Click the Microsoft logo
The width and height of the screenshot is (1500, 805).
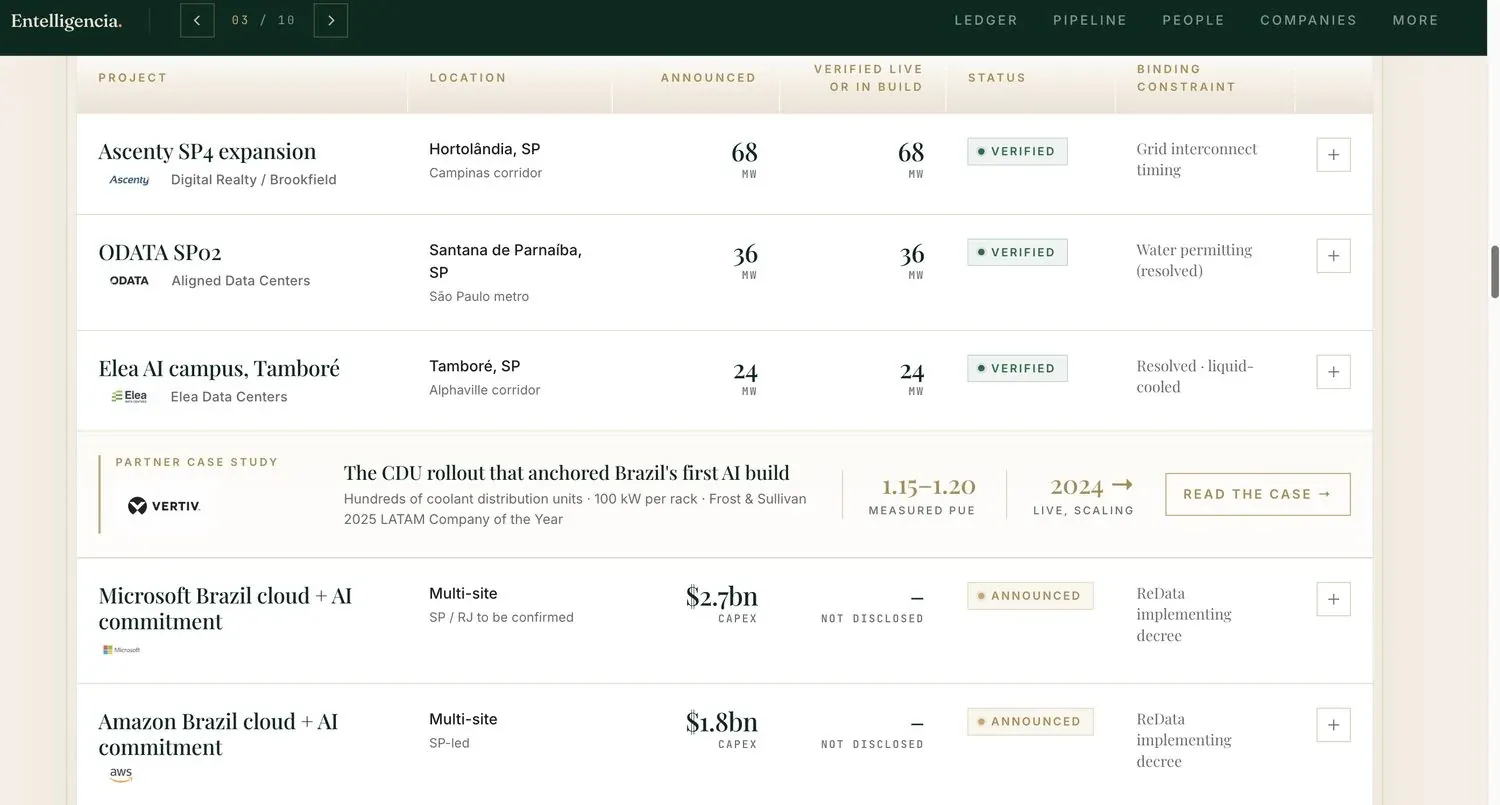pyautogui.click(x=121, y=650)
